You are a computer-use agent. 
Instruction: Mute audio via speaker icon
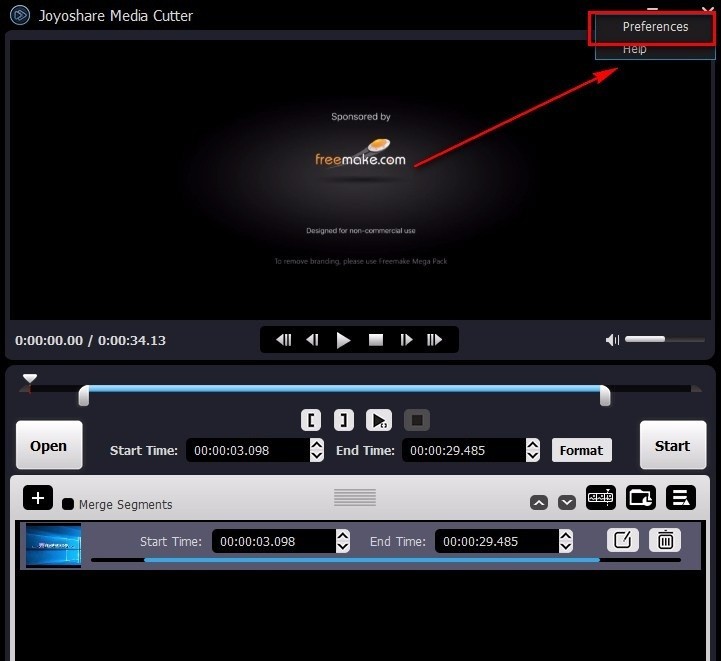pyautogui.click(x=612, y=340)
